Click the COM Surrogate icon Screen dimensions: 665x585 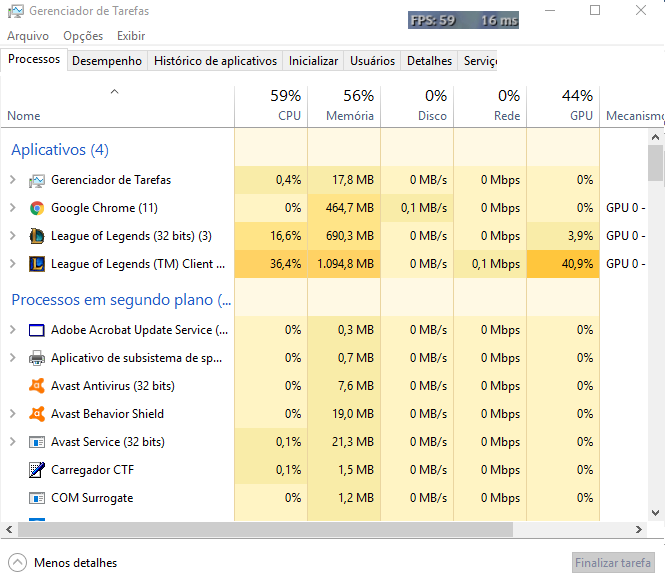(37, 498)
